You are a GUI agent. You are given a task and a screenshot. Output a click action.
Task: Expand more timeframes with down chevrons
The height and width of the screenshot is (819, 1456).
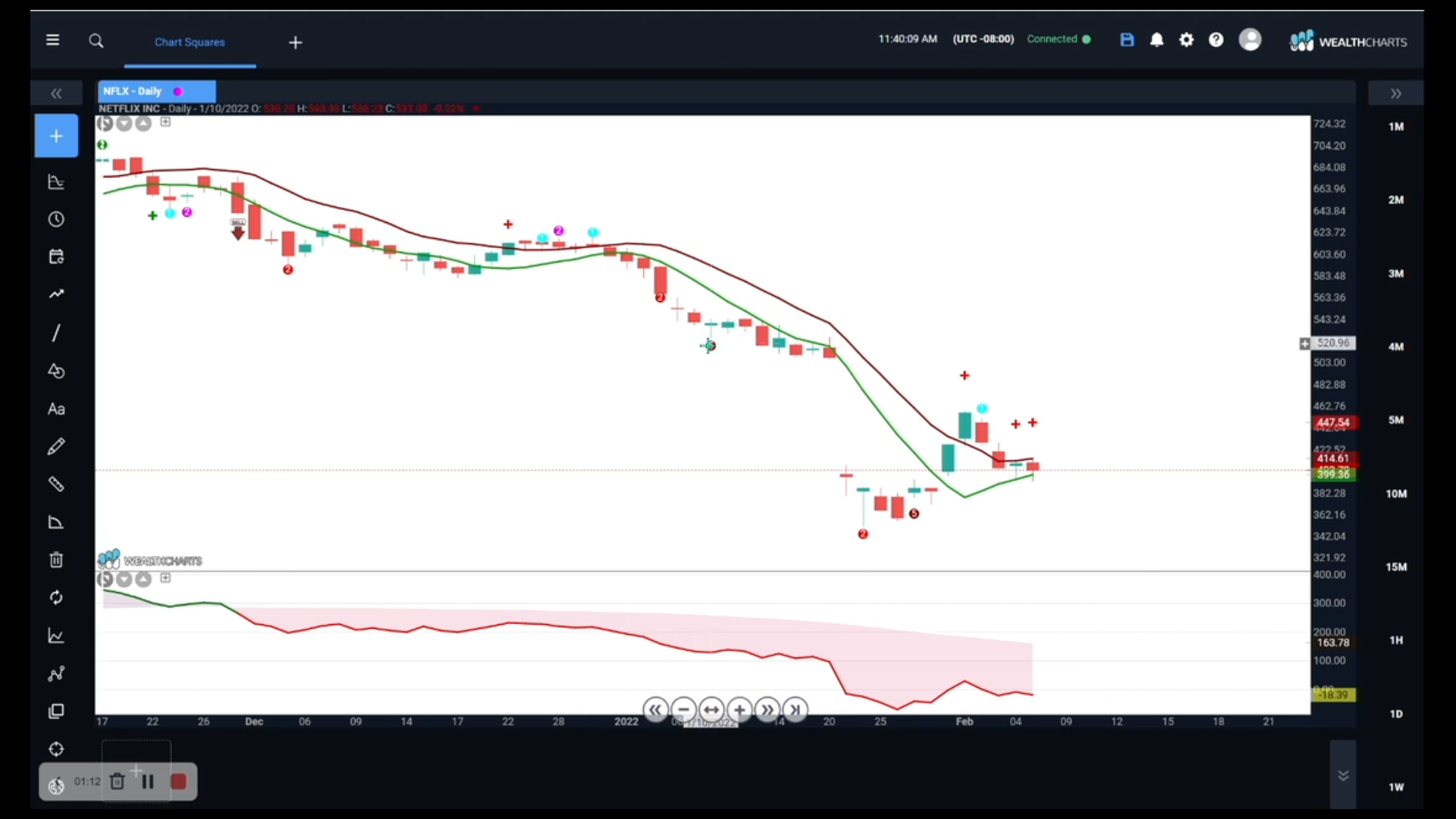click(x=1343, y=775)
